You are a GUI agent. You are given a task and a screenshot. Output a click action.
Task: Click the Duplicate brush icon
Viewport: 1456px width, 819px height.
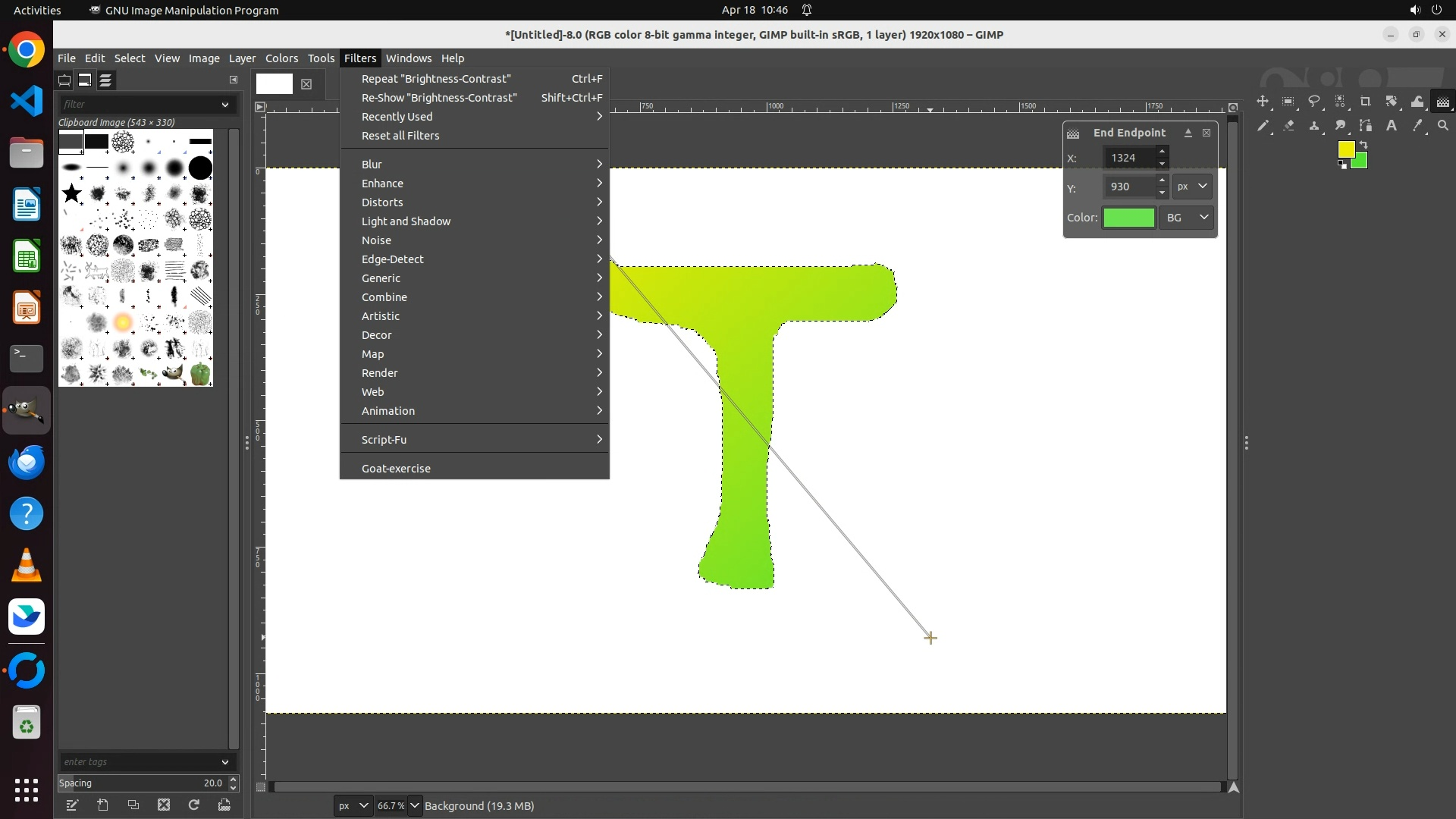pos(133,805)
